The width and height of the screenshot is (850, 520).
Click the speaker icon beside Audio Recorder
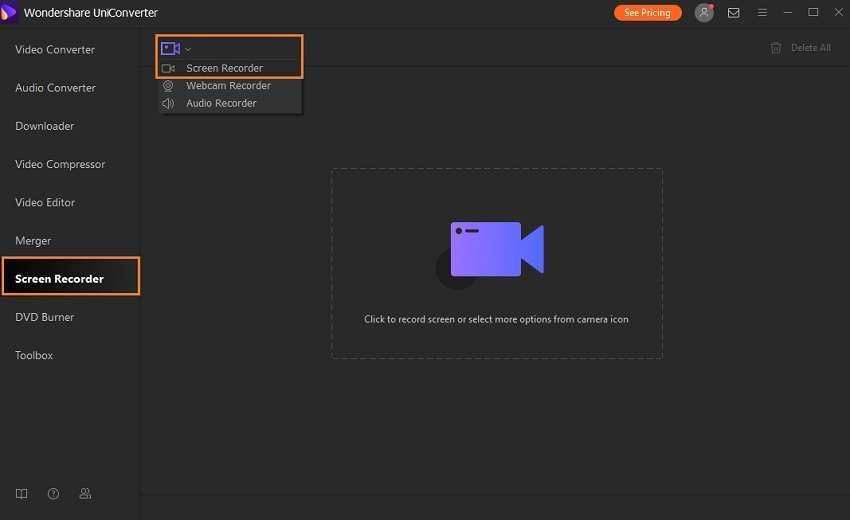[168, 103]
